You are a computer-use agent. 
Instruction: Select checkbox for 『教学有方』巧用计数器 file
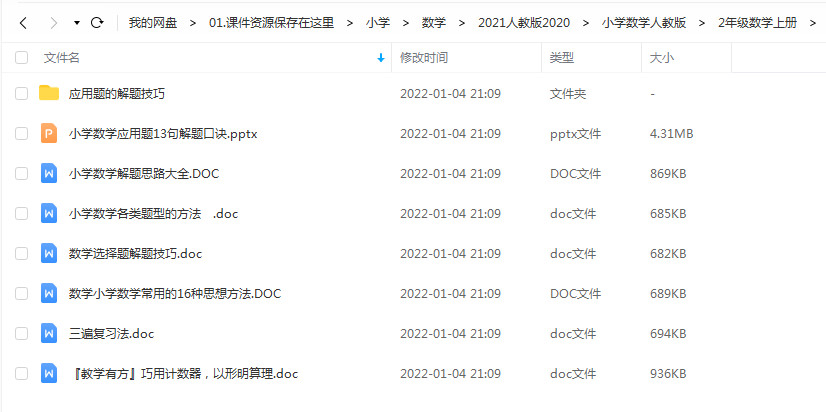pyautogui.click(x=22, y=374)
